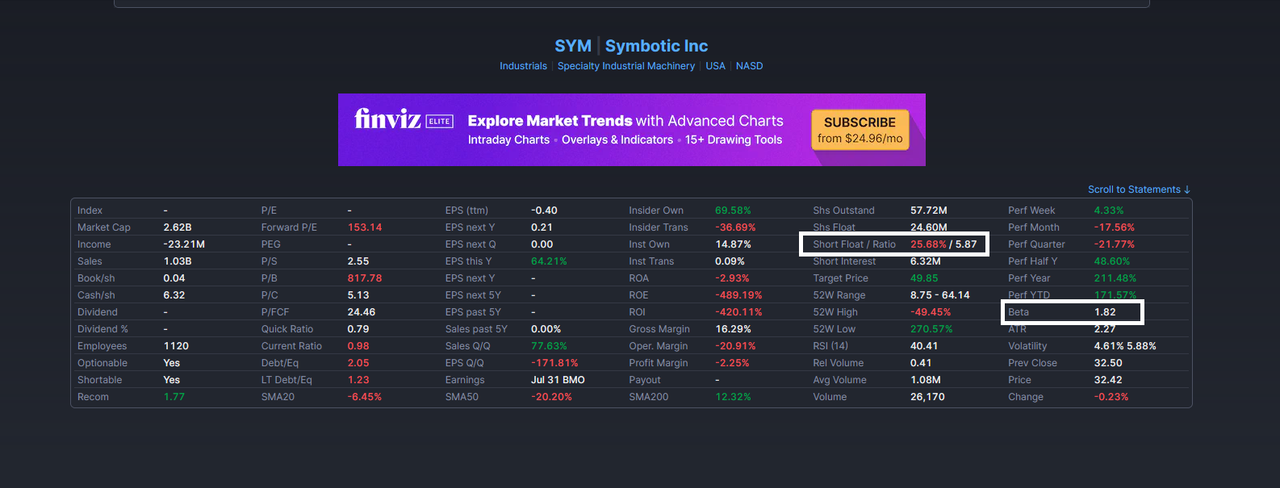The height and width of the screenshot is (488, 1280).
Task: Click the Book/sh value 0.04
Action: pyautogui.click(x=173, y=278)
